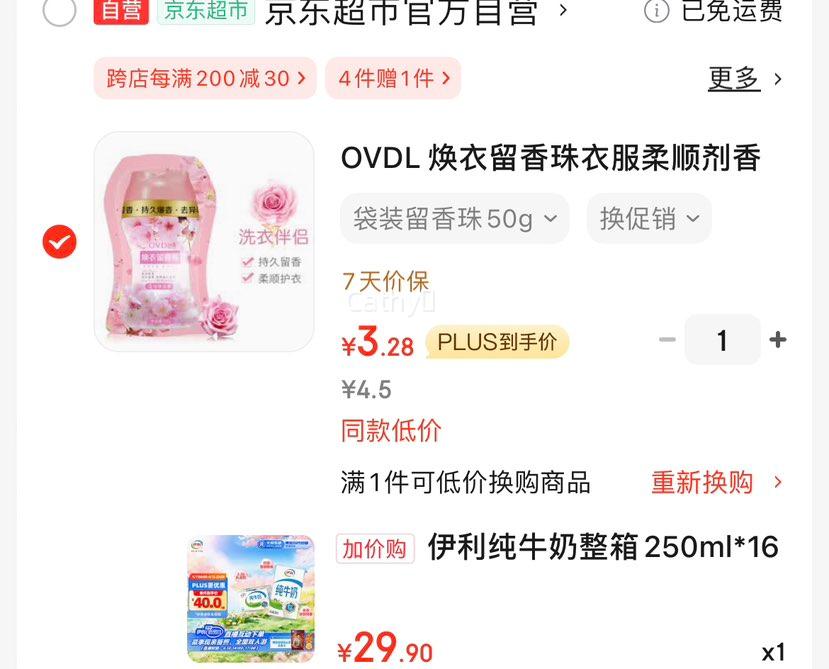829x669 pixels.
Task: Expand the 袋装留香珠50g spec dropdown
Action: (455, 218)
